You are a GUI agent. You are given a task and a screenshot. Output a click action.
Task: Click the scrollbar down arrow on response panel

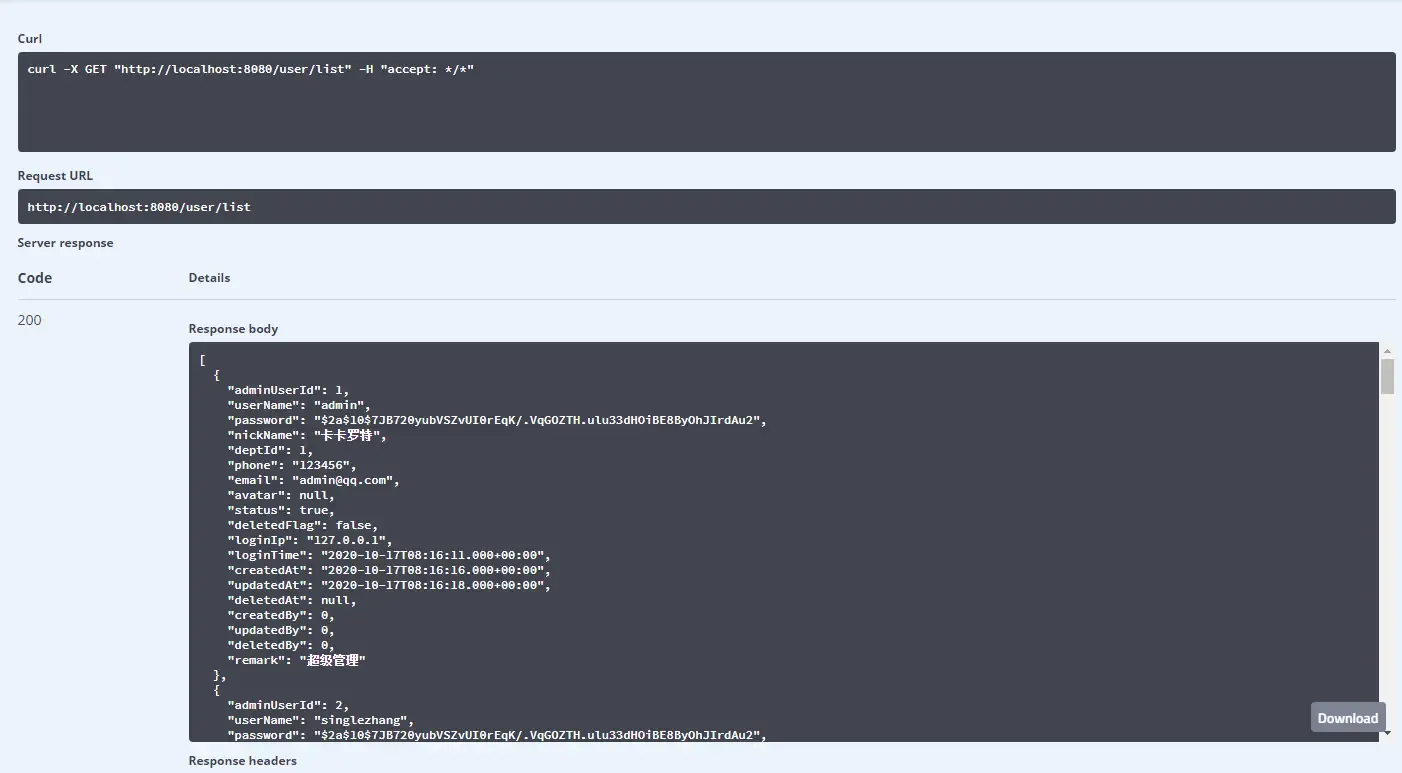click(1387, 731)
